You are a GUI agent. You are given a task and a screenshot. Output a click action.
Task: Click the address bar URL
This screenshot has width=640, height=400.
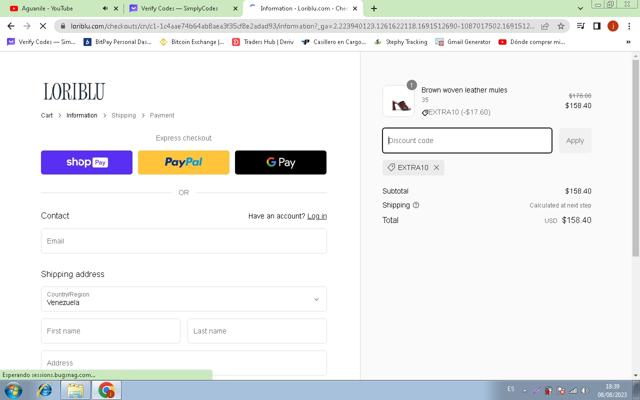(x=302, y=26)
